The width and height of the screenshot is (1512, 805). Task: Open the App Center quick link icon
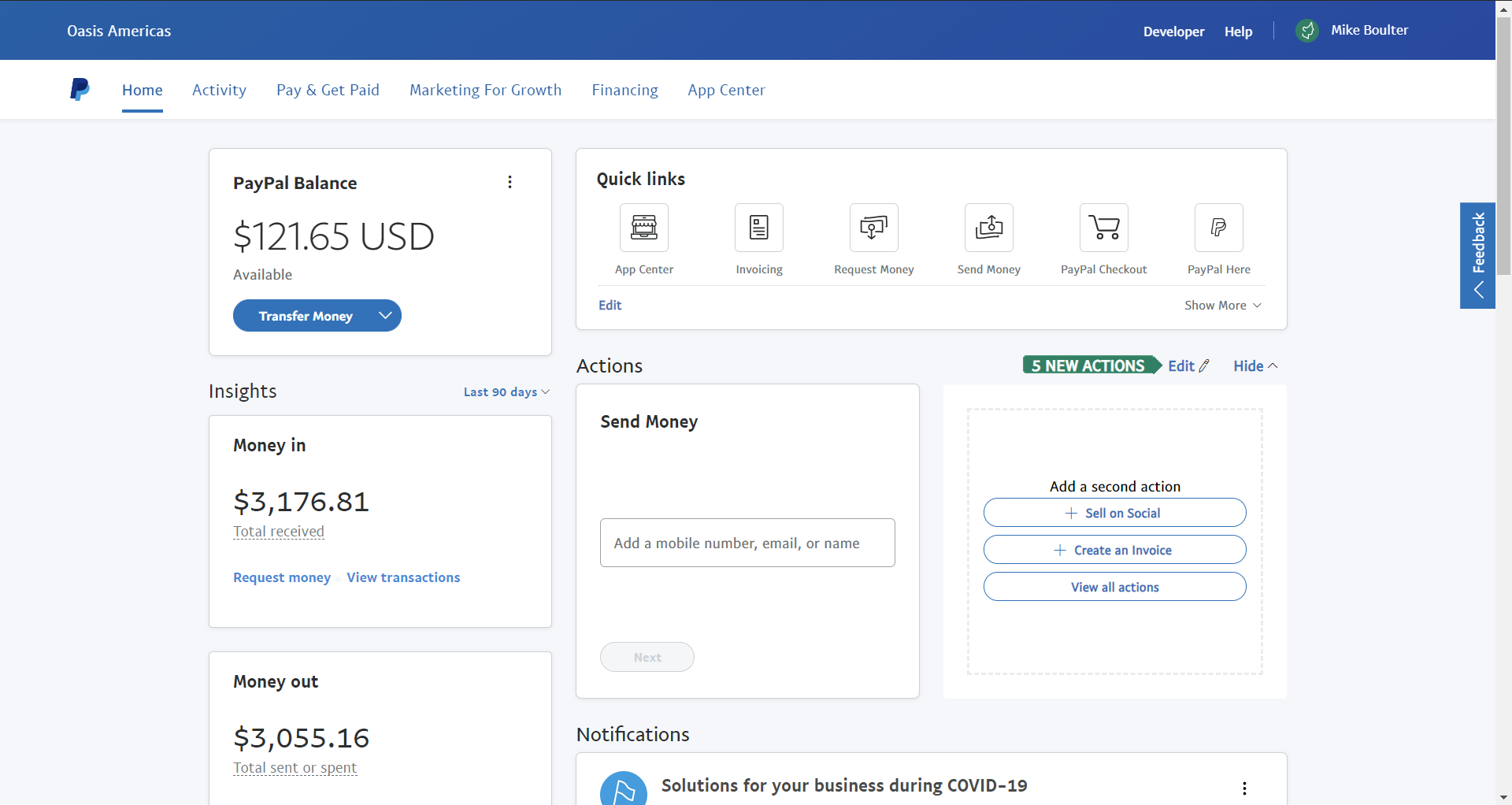point(644,228)
